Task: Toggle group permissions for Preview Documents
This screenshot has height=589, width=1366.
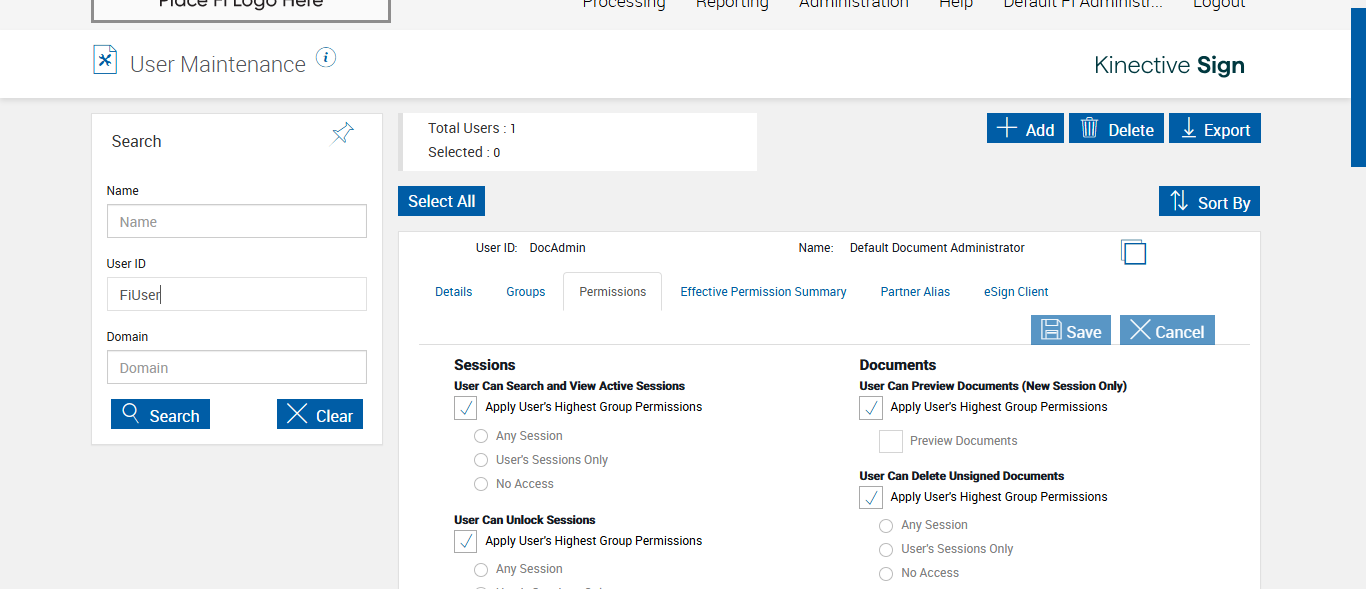Action: click(871, 408)
